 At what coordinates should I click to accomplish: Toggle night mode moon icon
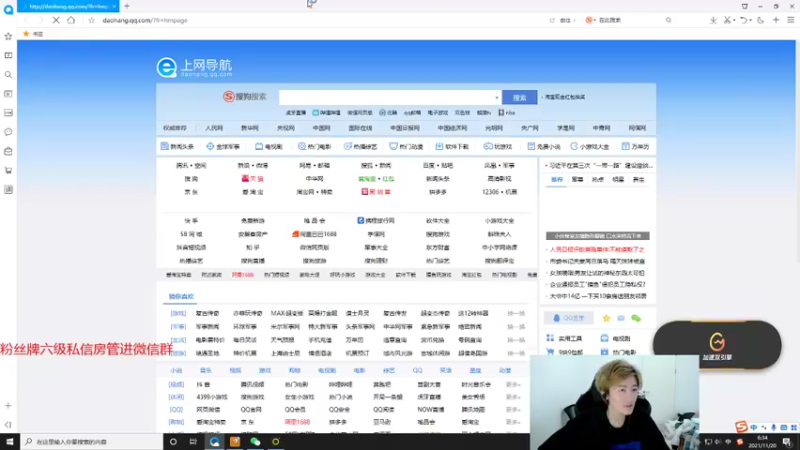click(761, 20)
